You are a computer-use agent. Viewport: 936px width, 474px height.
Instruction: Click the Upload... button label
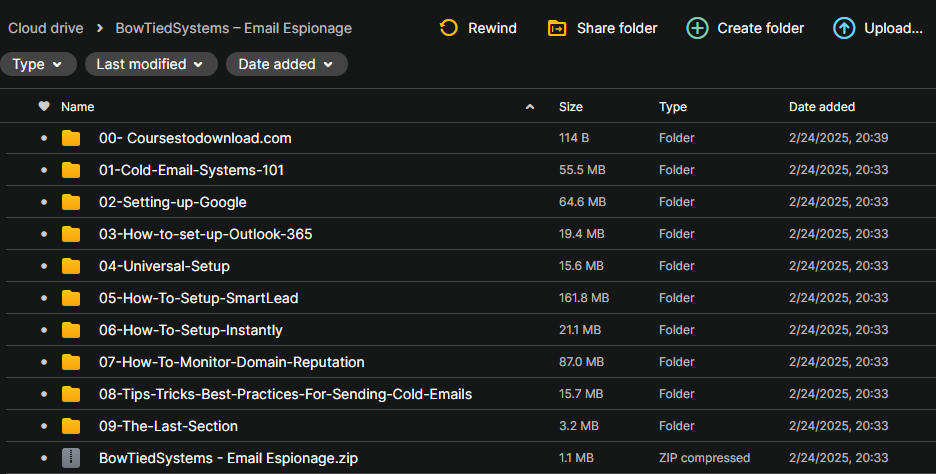(x=894, y=28)
